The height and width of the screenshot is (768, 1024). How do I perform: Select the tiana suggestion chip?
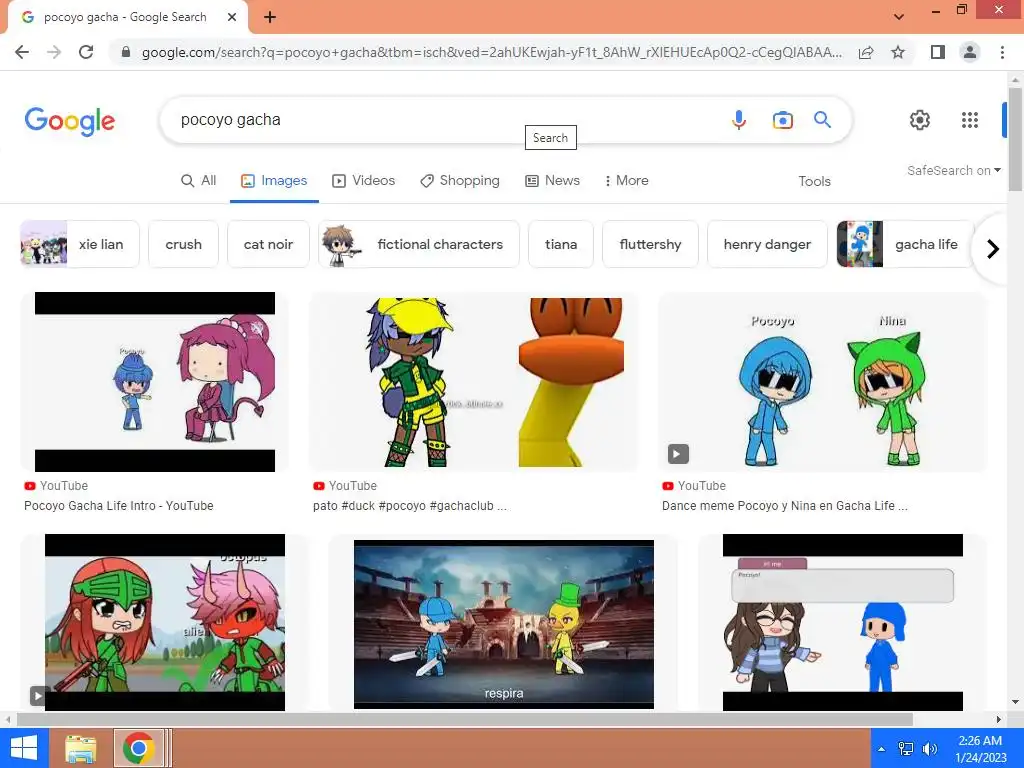[561, 244]
